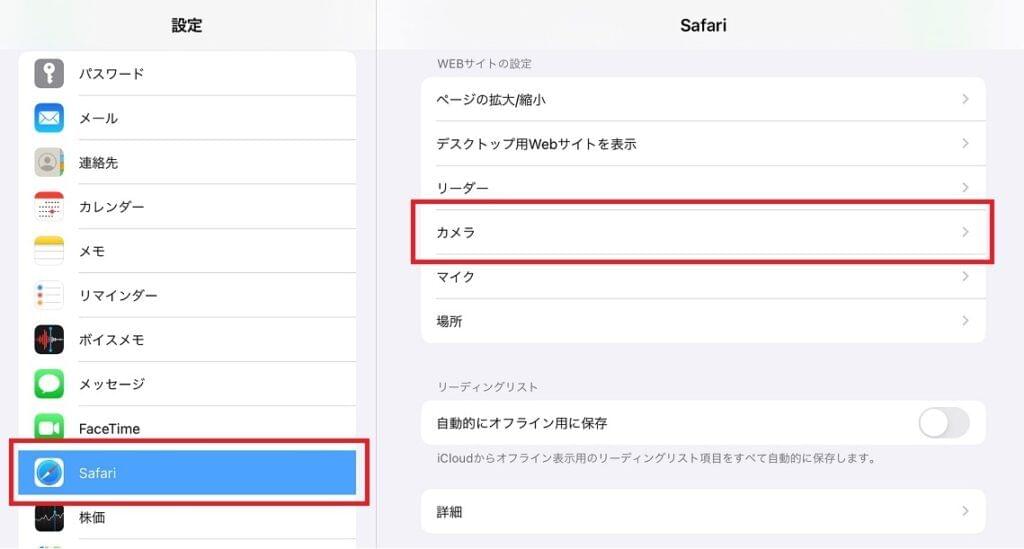
Task: Tap the Passwords key icon
Action: (49, 74)
